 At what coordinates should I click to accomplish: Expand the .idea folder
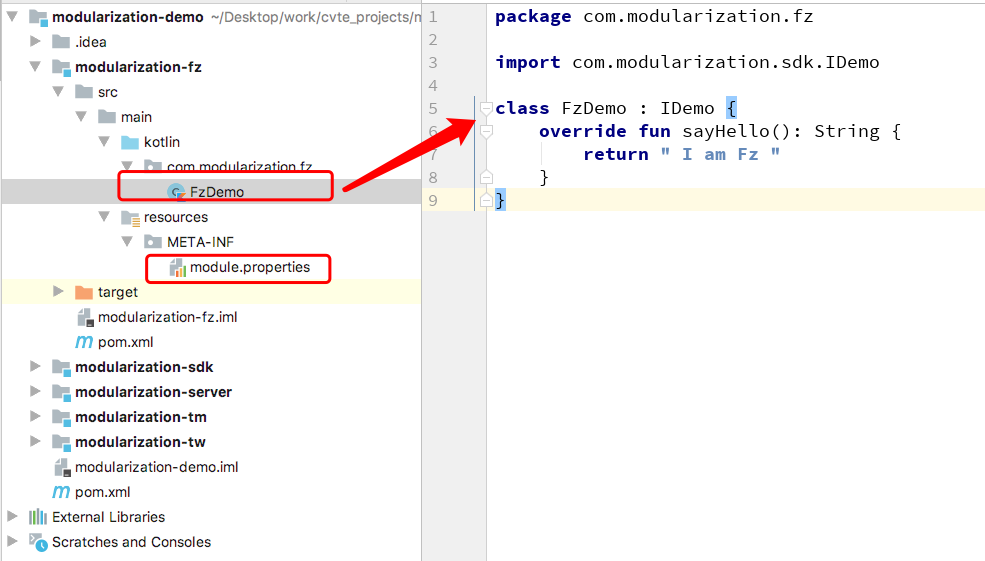click(x=35, y=41)
